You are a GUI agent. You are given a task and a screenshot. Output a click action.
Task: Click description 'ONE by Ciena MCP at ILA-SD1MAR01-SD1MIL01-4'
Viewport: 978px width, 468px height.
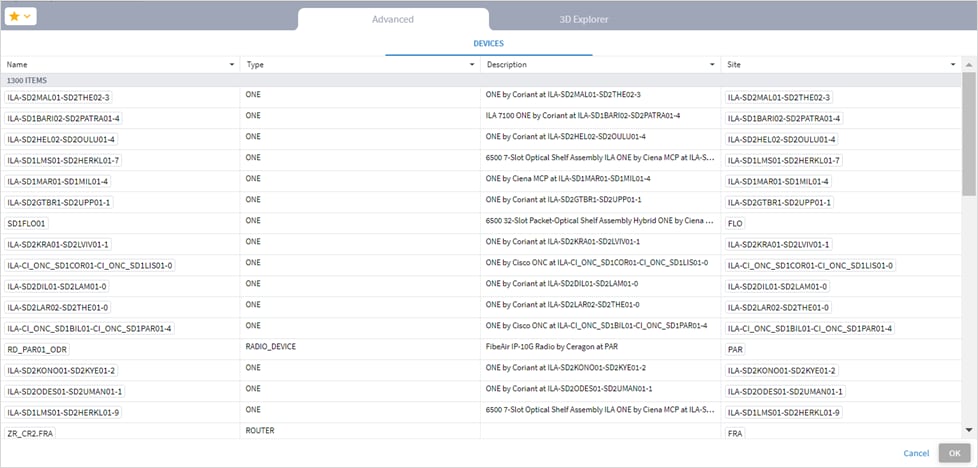[568, 178]
